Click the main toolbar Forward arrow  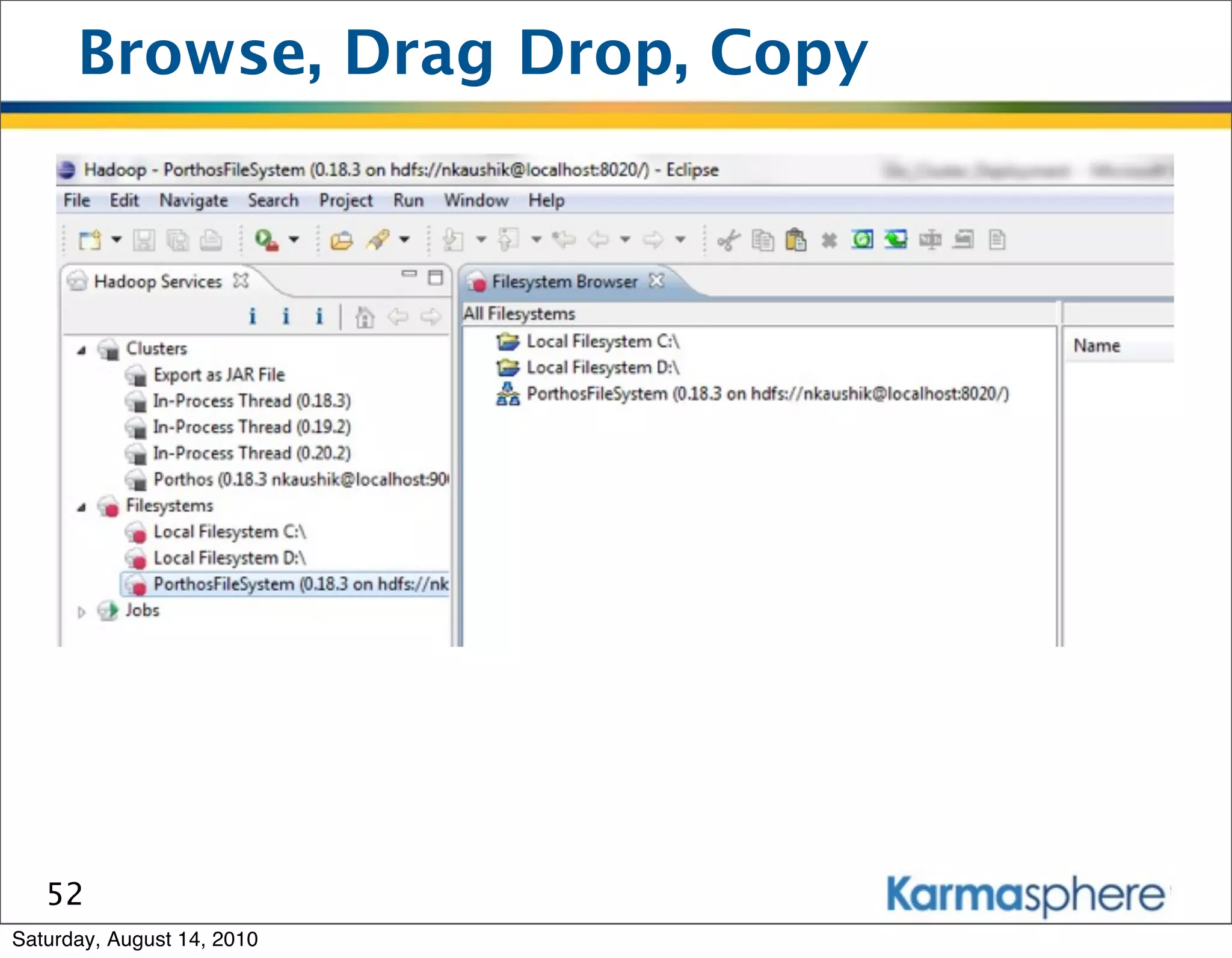coord(653,240)
